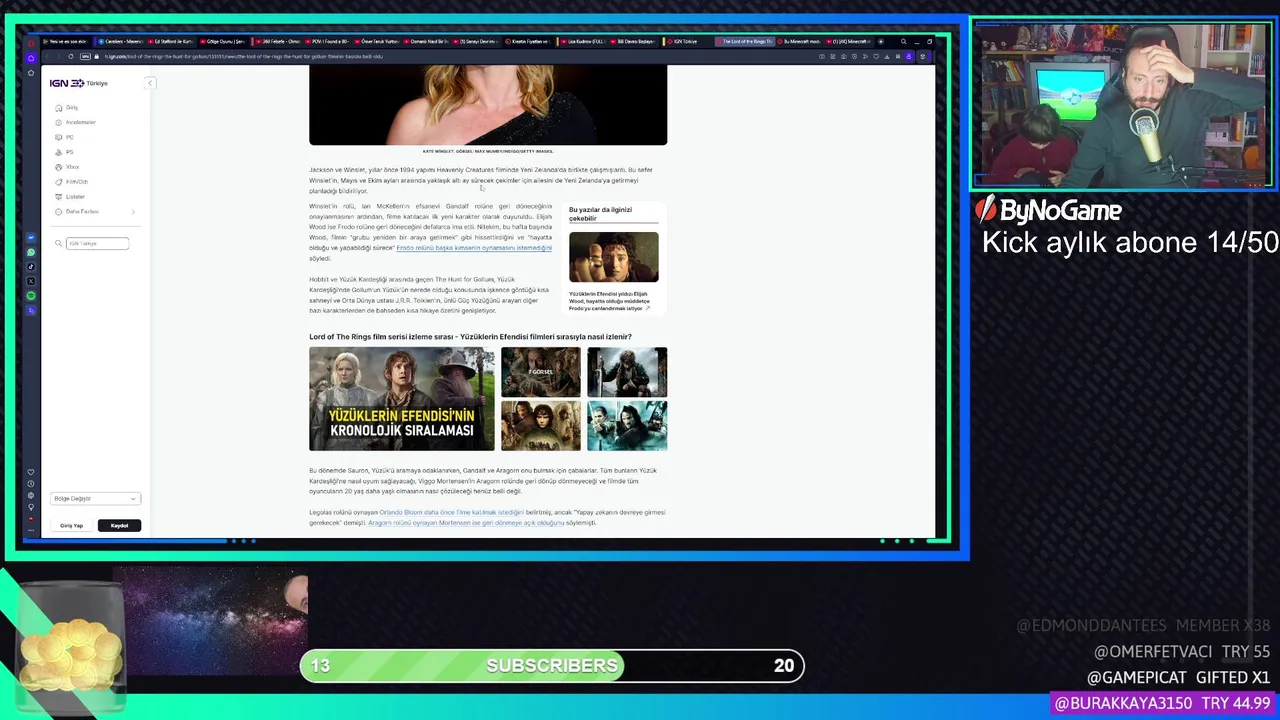Switch to the Lisa Kudrow browser tab
The width and height of the screenshot is (1280, 720).
583,42
